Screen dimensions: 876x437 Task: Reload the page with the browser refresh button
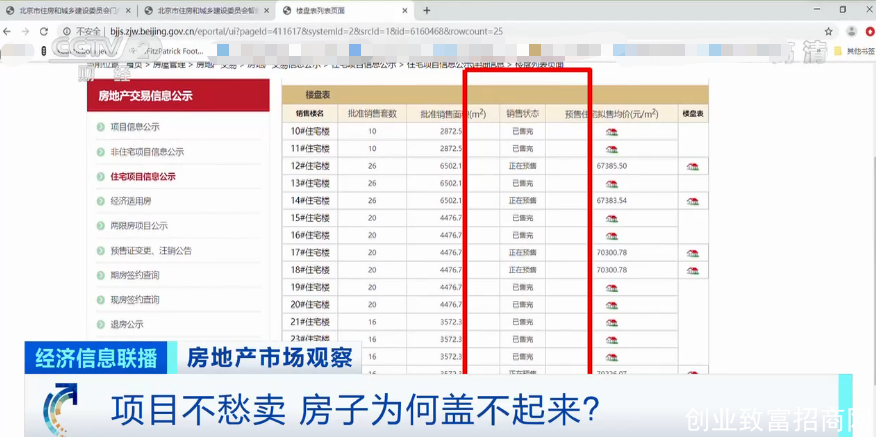(x=44, y=32)
